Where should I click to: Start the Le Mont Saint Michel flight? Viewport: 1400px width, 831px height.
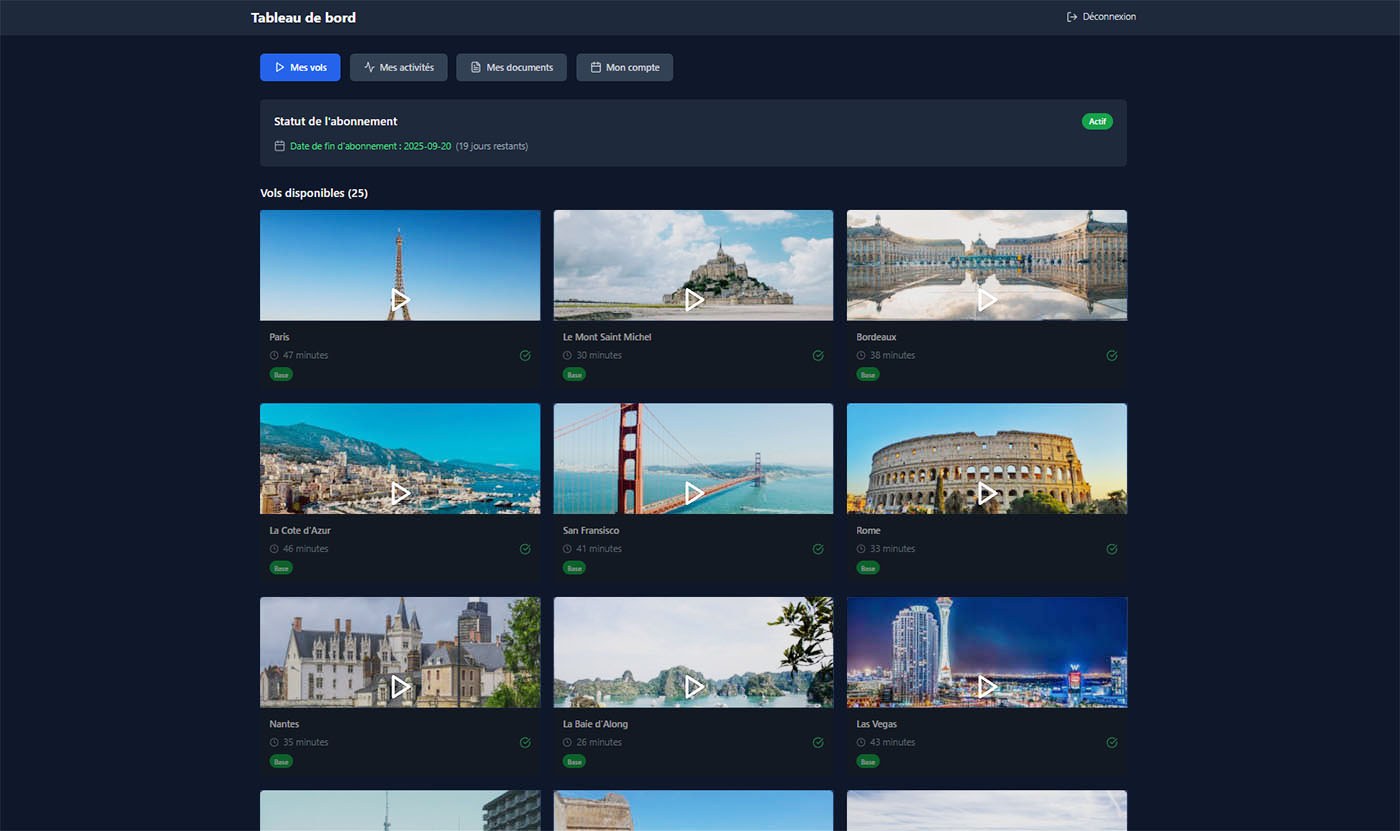point(694,299)
